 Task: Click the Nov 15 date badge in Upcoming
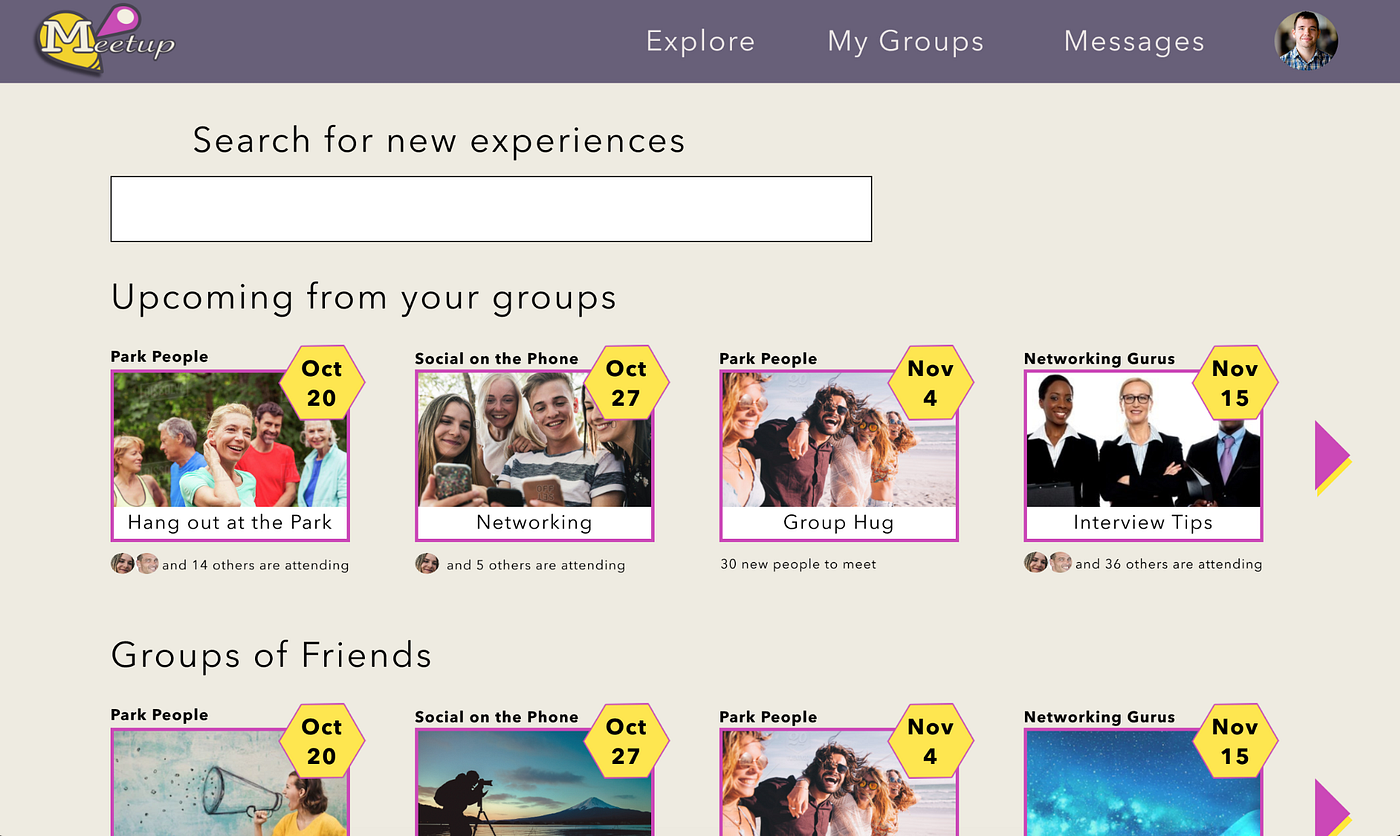1235,383
